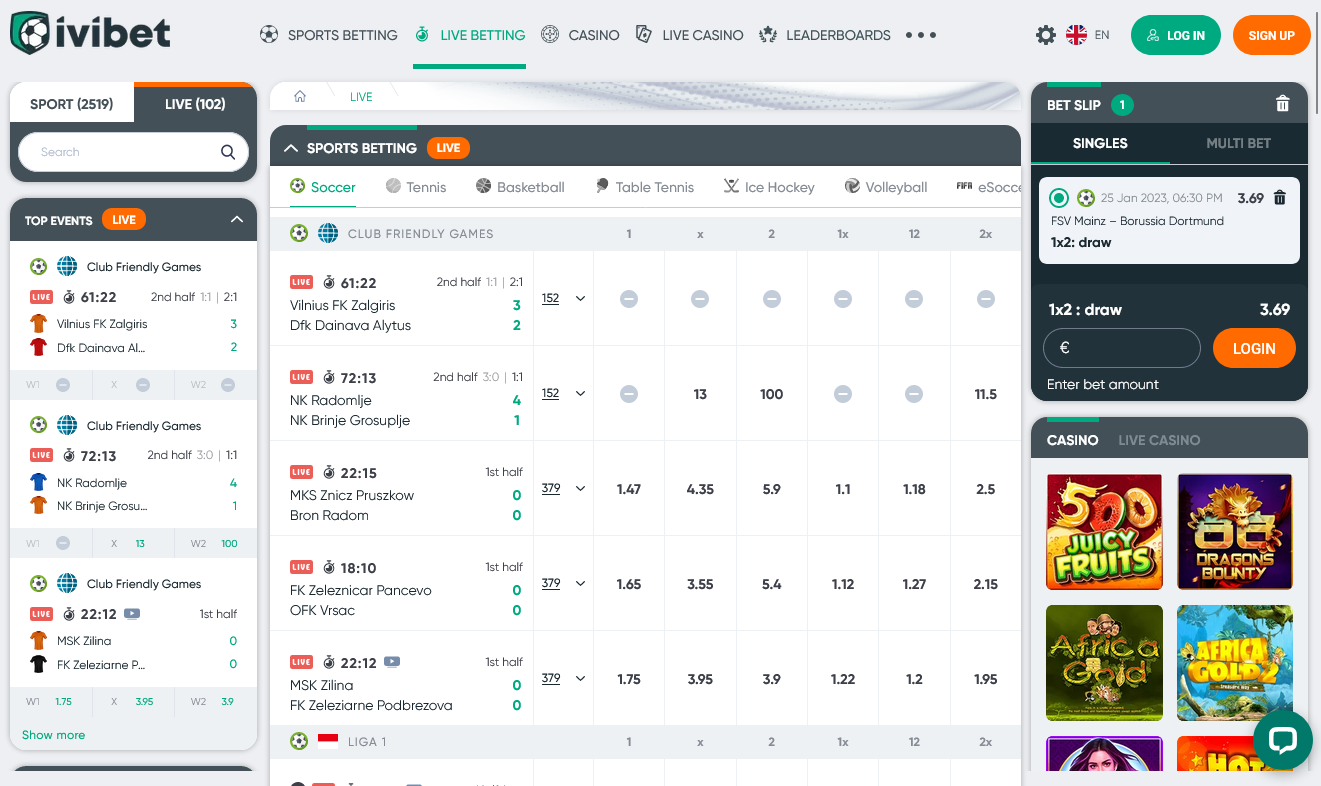
Task: Open the Casino menu item
Action: click(x=580, y=35)
